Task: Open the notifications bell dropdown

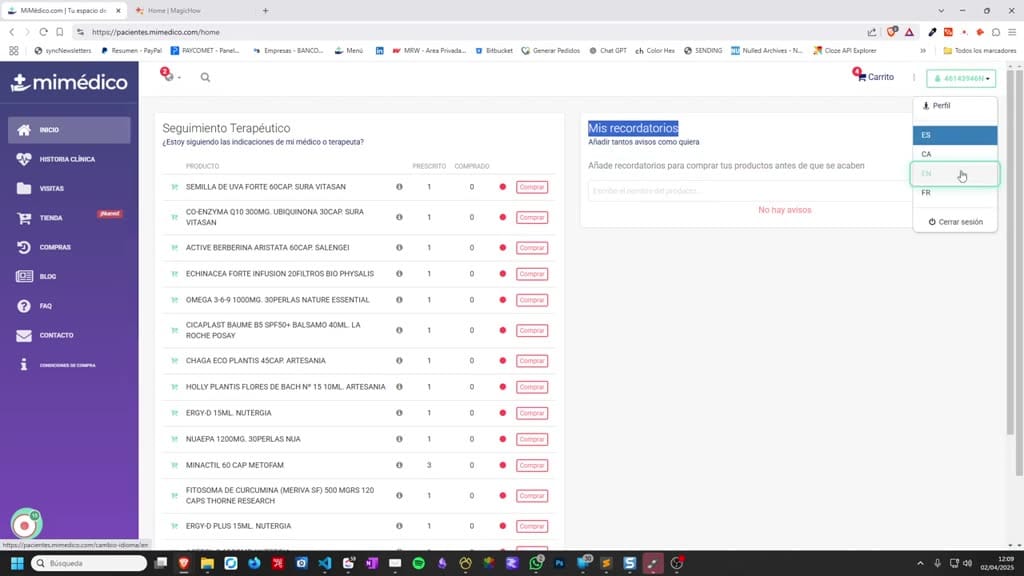Action: (x=170, y=76)
